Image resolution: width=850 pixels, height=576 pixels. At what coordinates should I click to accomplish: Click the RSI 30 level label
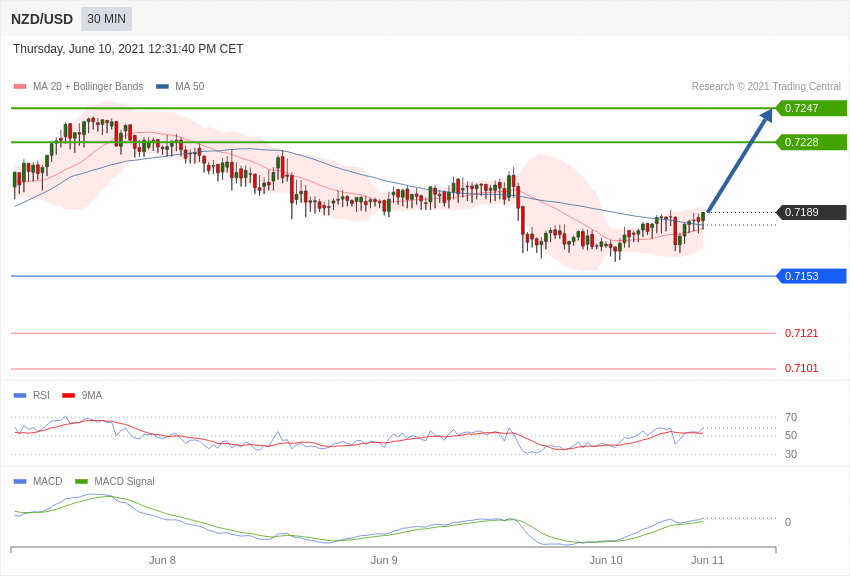point(791,454)
